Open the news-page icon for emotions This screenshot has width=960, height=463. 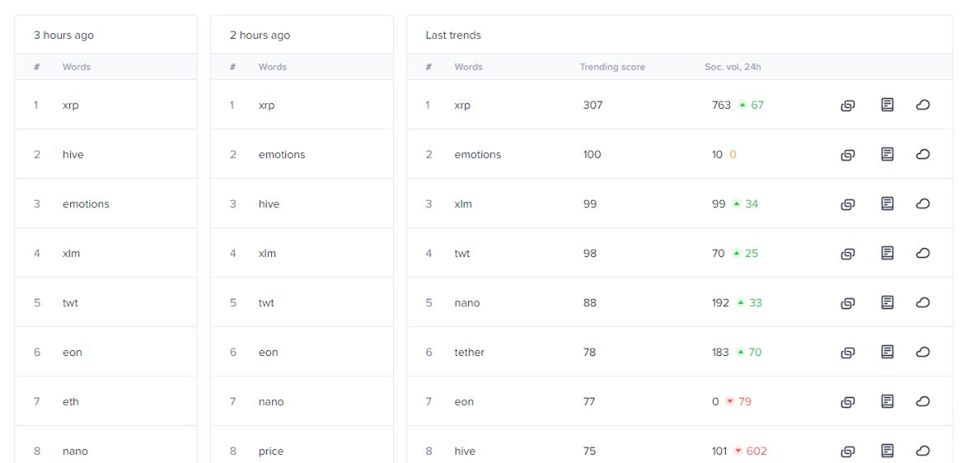click(x=887, y=154)
